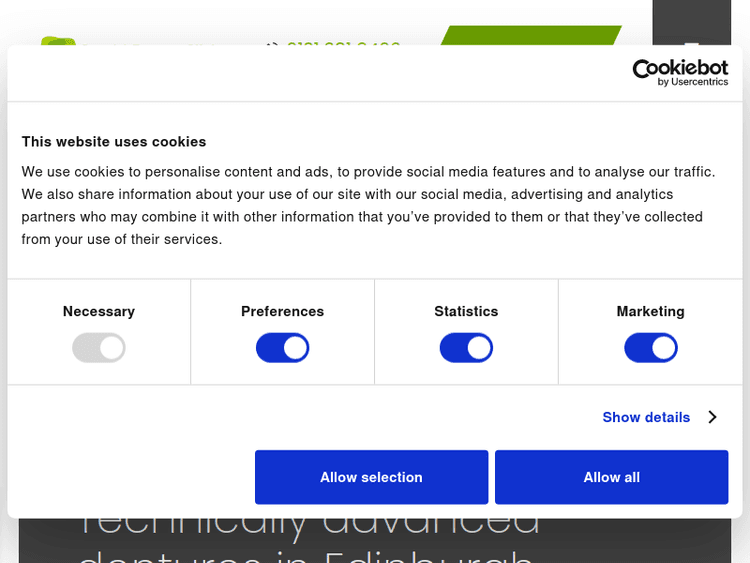Click the Preferences category label
The height and width of the screenshot is (563, 750).
[x=283, y=311]
